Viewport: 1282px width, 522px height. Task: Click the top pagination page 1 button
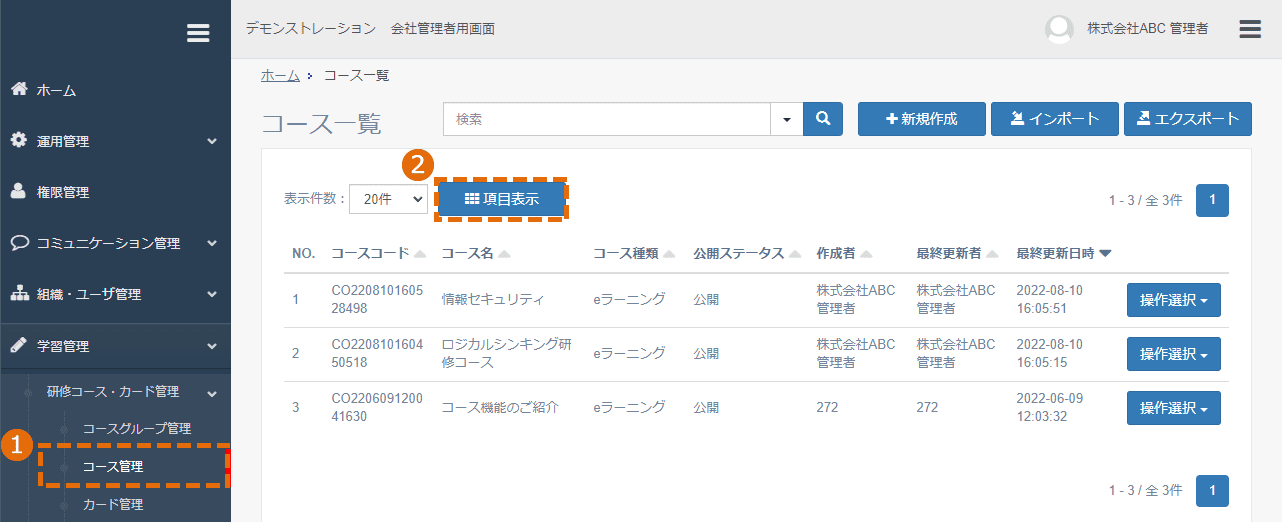(x=1212, y=200)
